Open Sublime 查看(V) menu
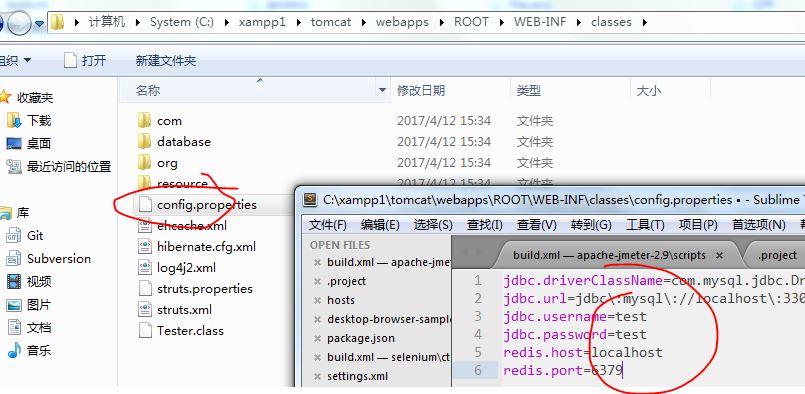 [x=536, y=224]
